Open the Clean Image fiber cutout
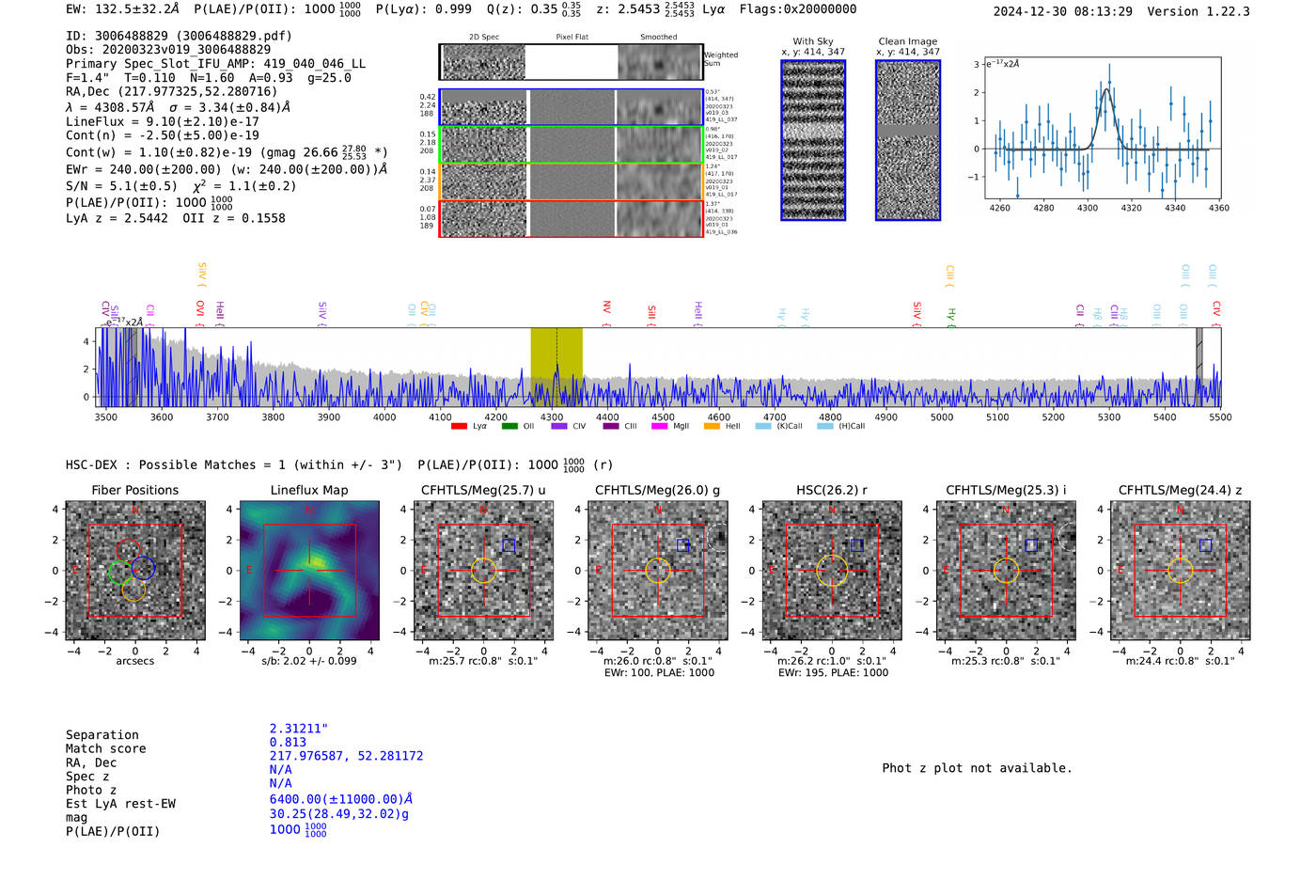The height and width of the screenshot is (896, 1316). (x=908, y=140)
